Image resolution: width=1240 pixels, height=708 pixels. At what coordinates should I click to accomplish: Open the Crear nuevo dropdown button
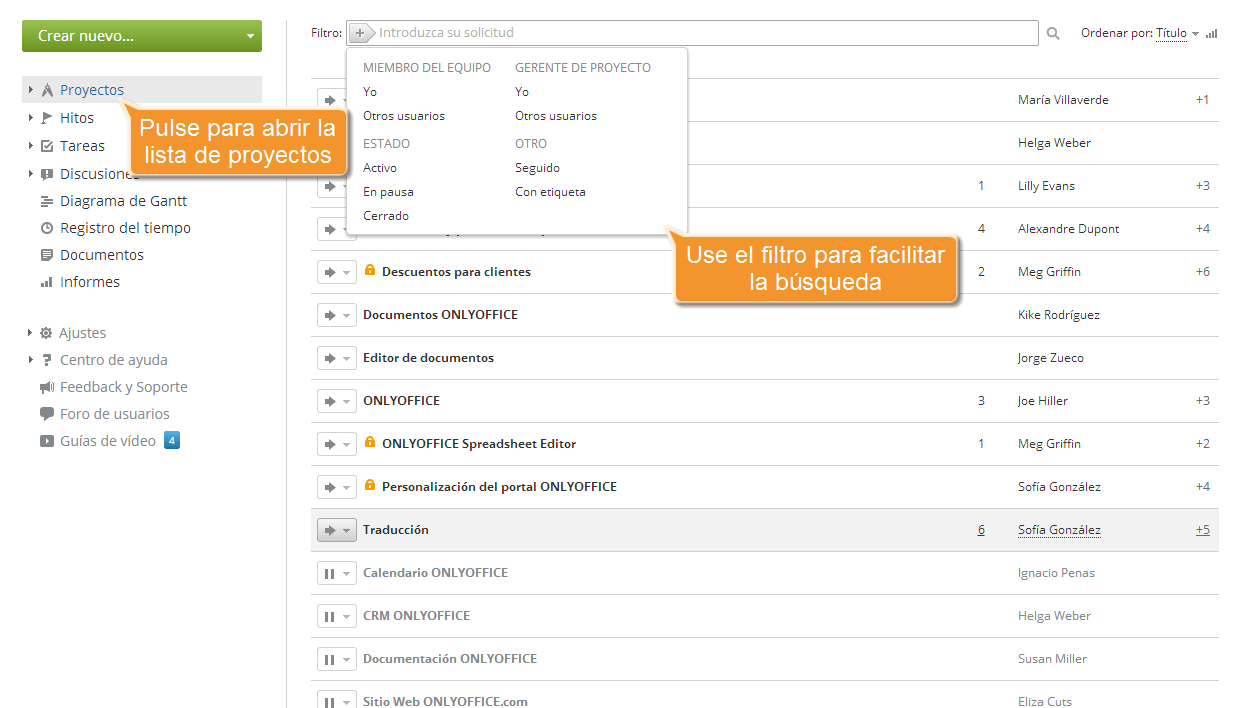tap(142, 36)
